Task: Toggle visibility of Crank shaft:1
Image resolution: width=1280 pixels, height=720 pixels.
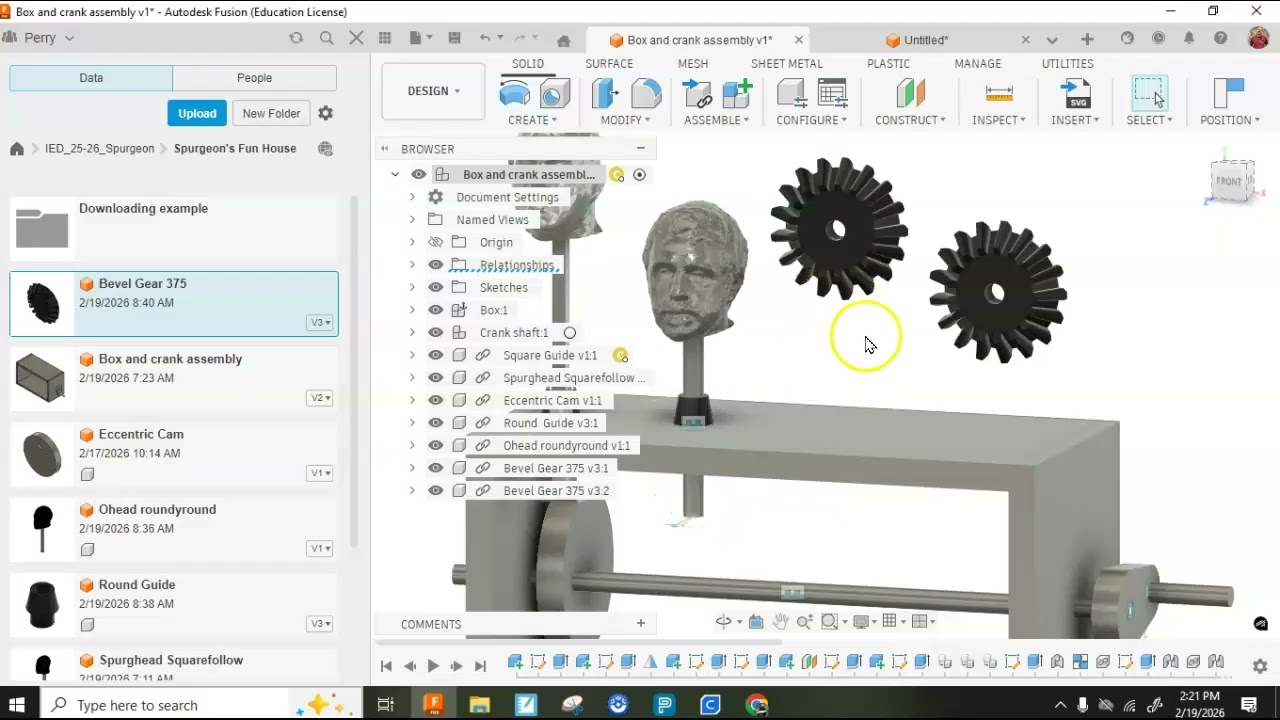Action: click(x=435, y=332)
